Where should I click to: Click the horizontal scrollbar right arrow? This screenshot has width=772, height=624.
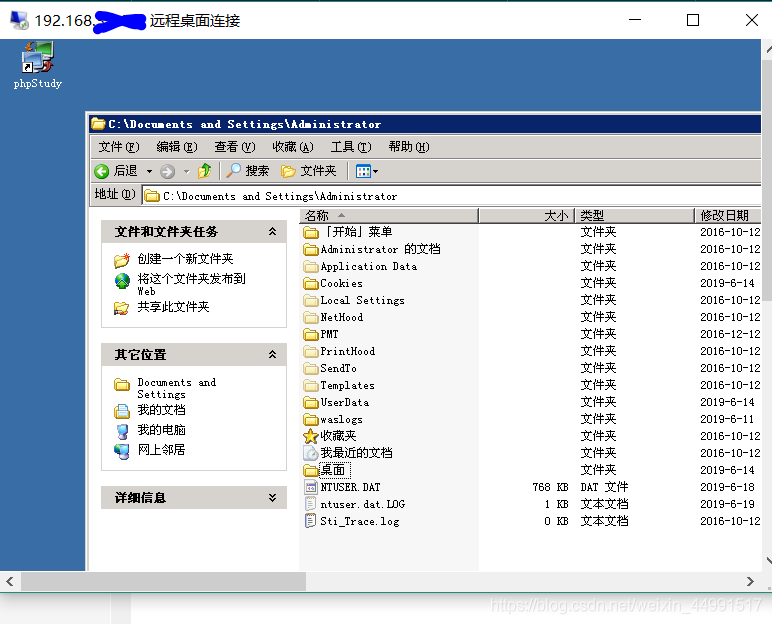[750, 582]
